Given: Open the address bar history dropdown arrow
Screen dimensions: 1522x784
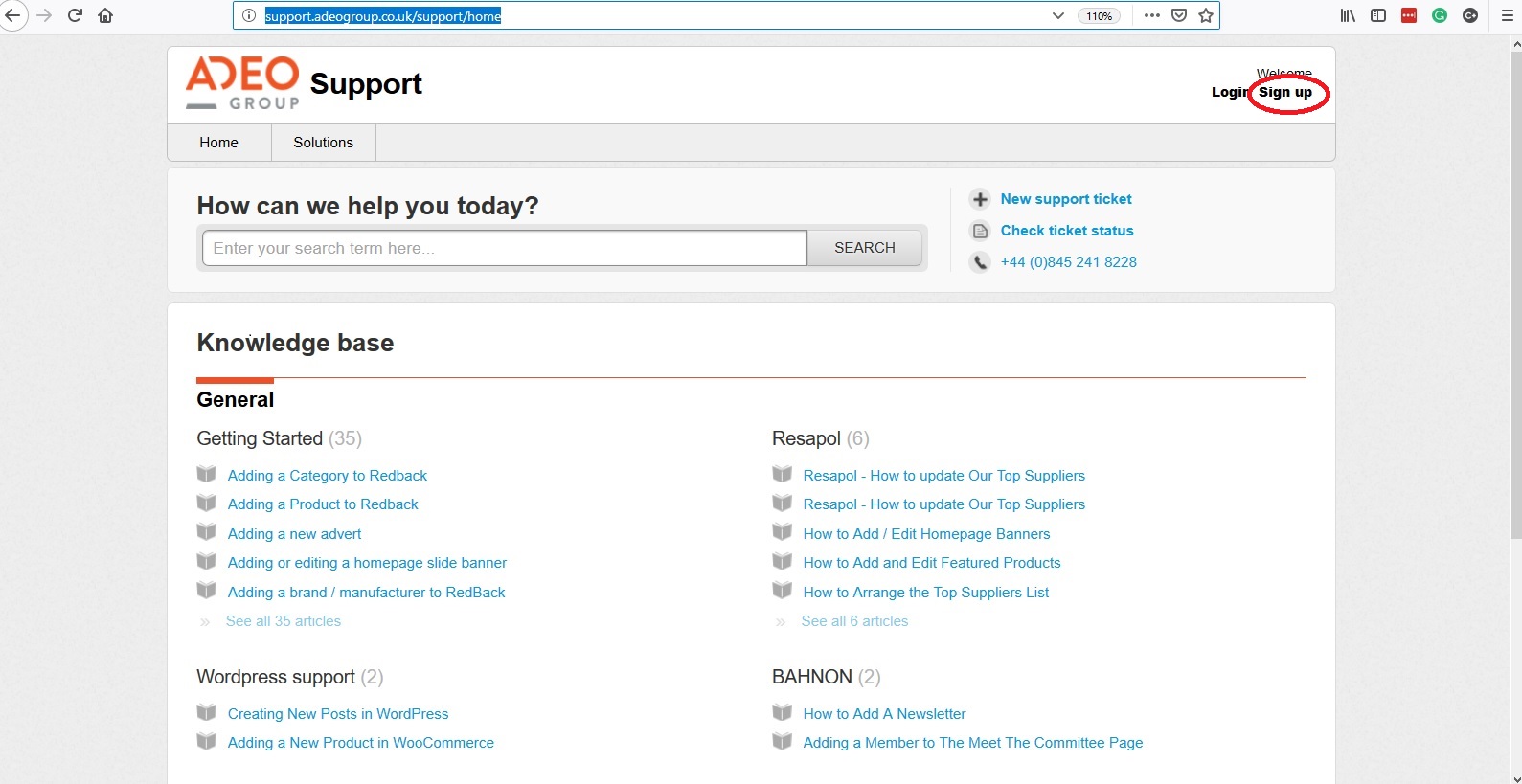Looking at the screenshot, I should point(1057,15).
